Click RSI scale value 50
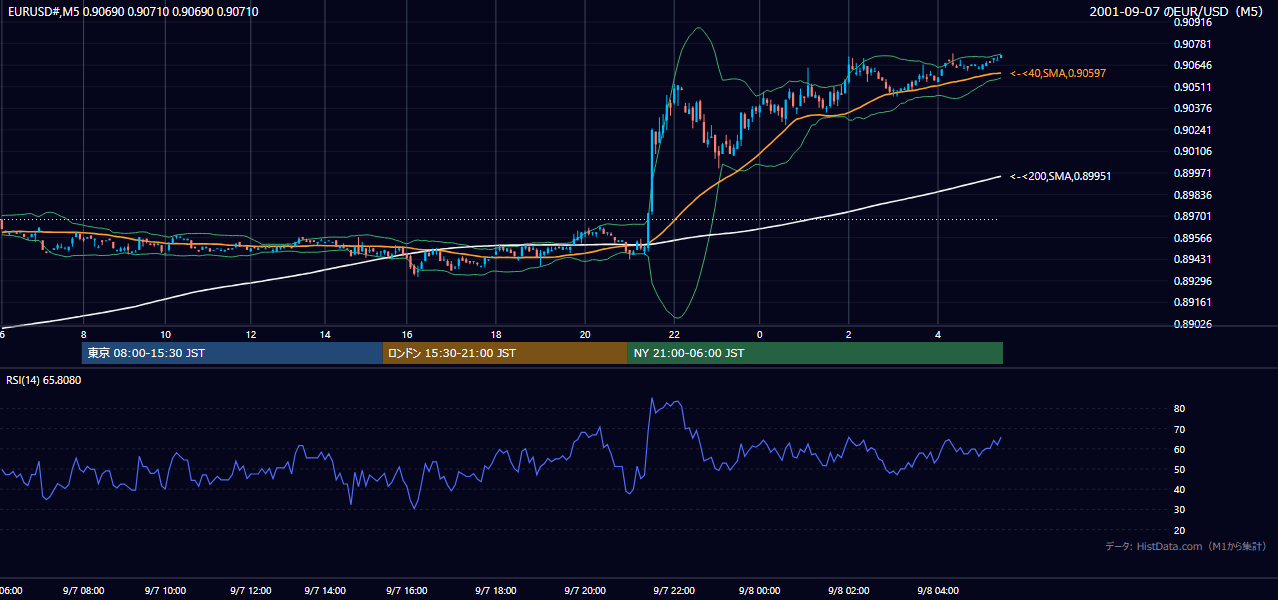Screen dimensions: 1278x600 coord(1179,470)
